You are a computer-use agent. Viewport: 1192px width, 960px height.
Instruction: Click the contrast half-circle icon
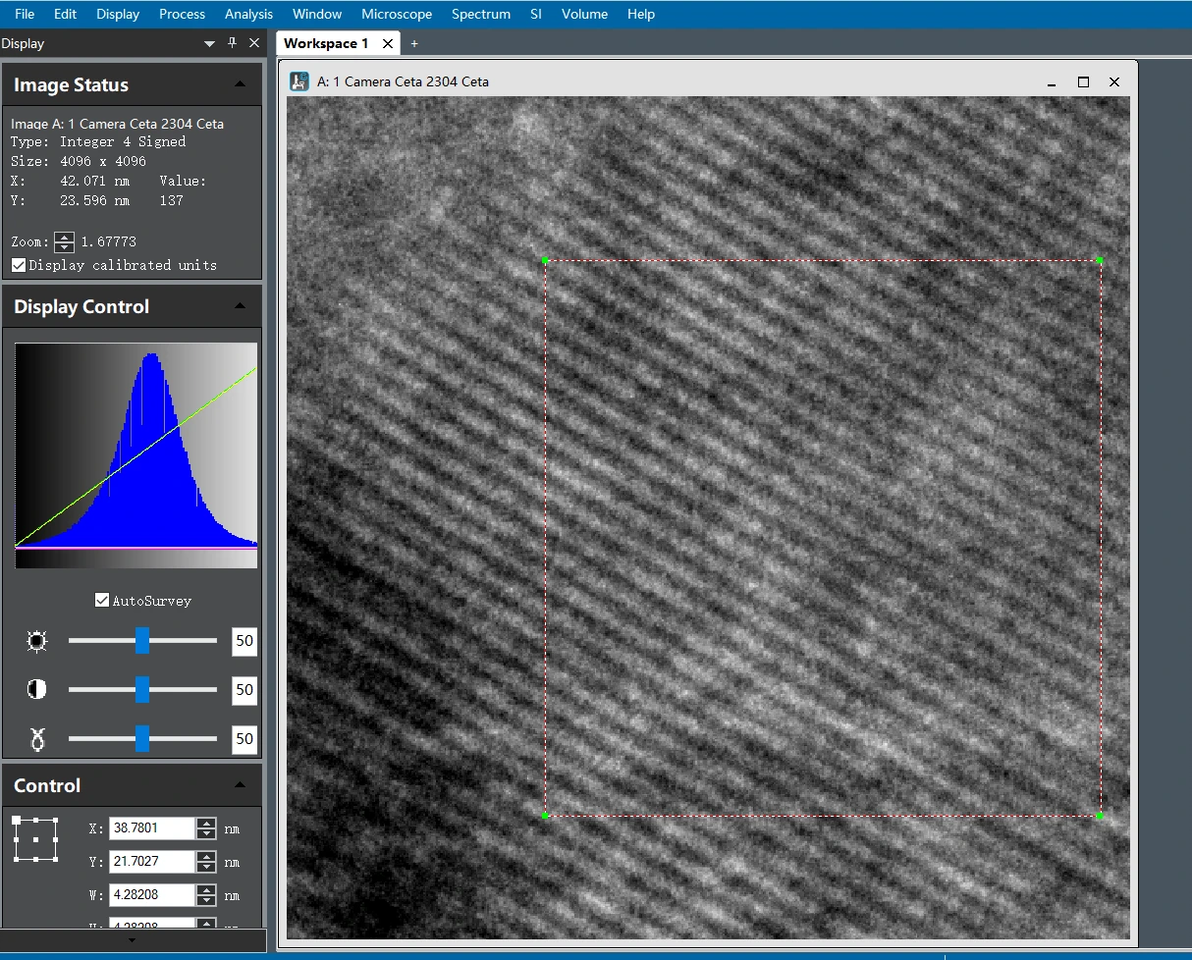tap(37, 690)
